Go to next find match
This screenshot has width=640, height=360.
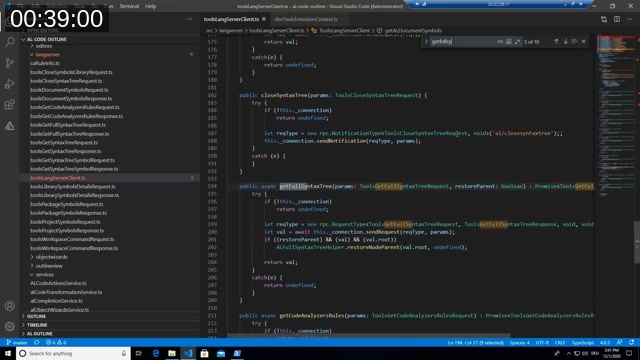click(x=566, y=42)
